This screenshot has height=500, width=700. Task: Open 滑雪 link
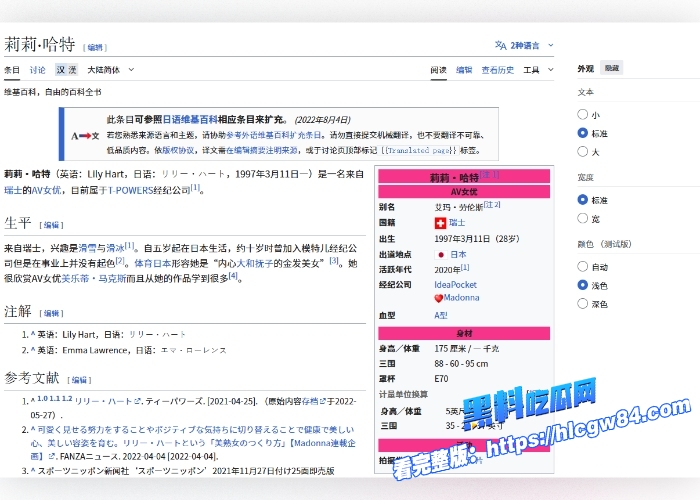[88, 248]
